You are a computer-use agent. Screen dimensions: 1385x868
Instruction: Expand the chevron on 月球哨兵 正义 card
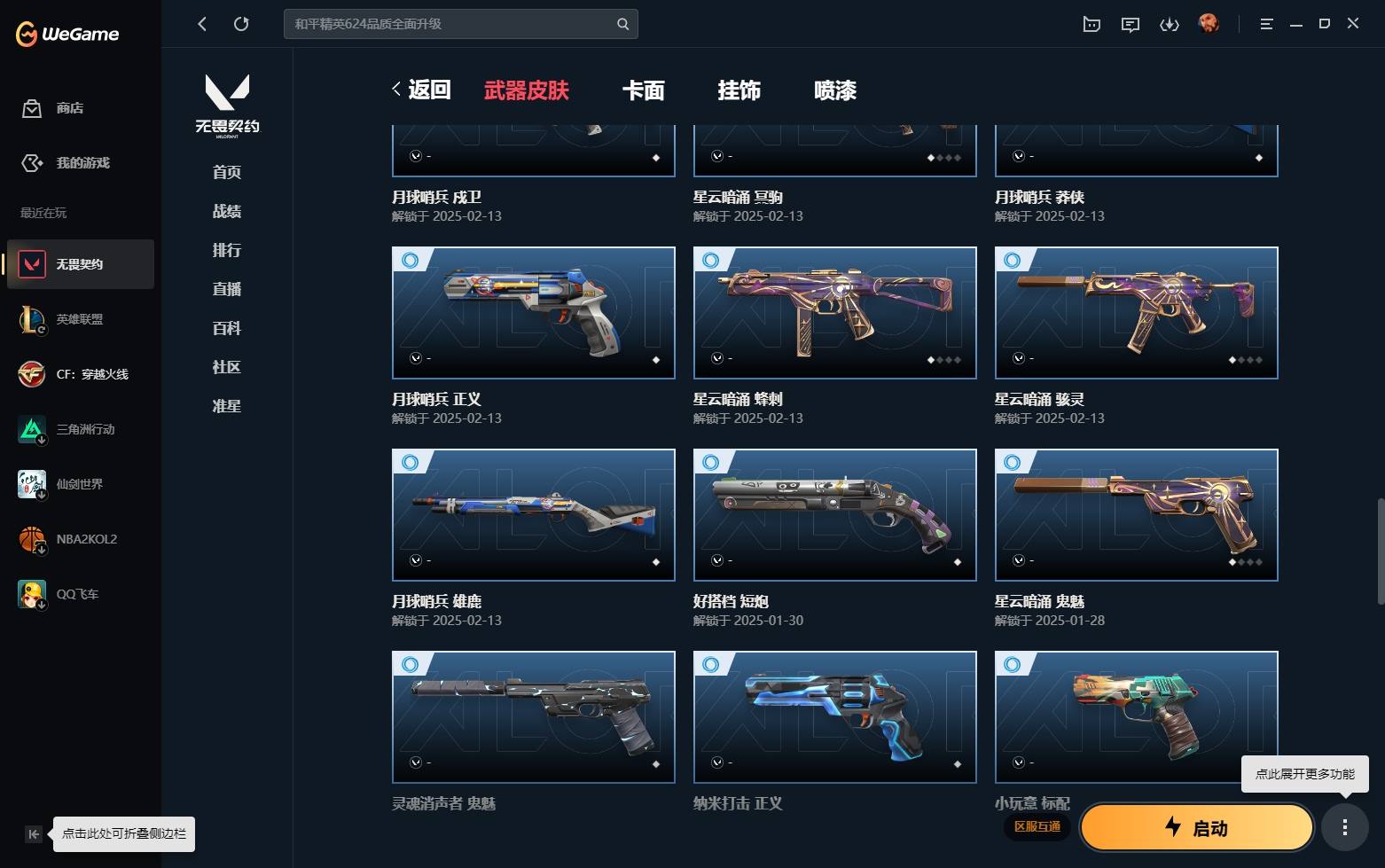[x=416, y=358]
